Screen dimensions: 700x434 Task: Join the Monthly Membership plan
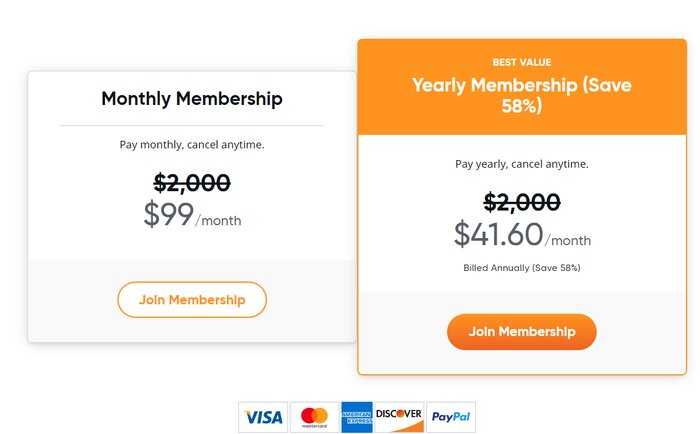click(192, 300)
